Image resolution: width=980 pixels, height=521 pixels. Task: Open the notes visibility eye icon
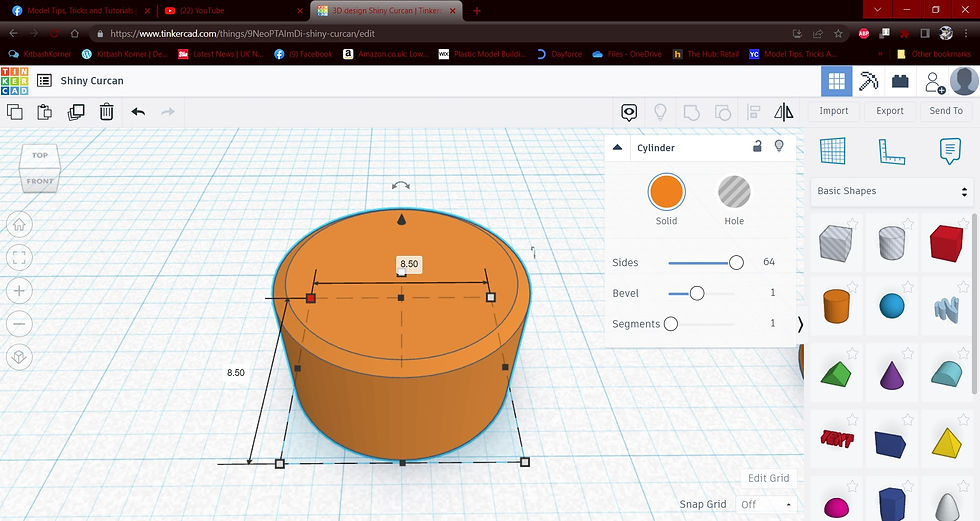click(629, 112)
